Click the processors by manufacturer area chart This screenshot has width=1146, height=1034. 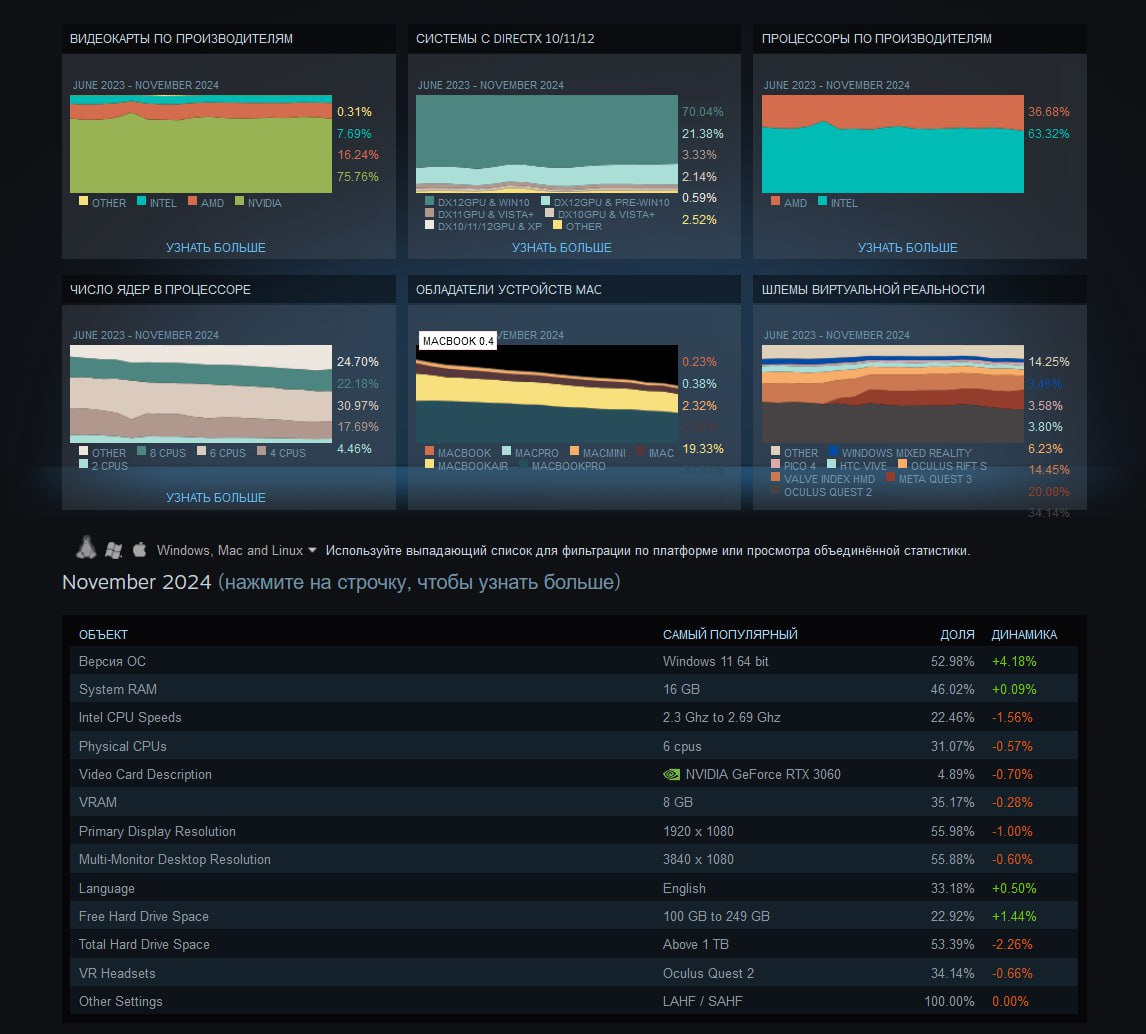point(892,144)
